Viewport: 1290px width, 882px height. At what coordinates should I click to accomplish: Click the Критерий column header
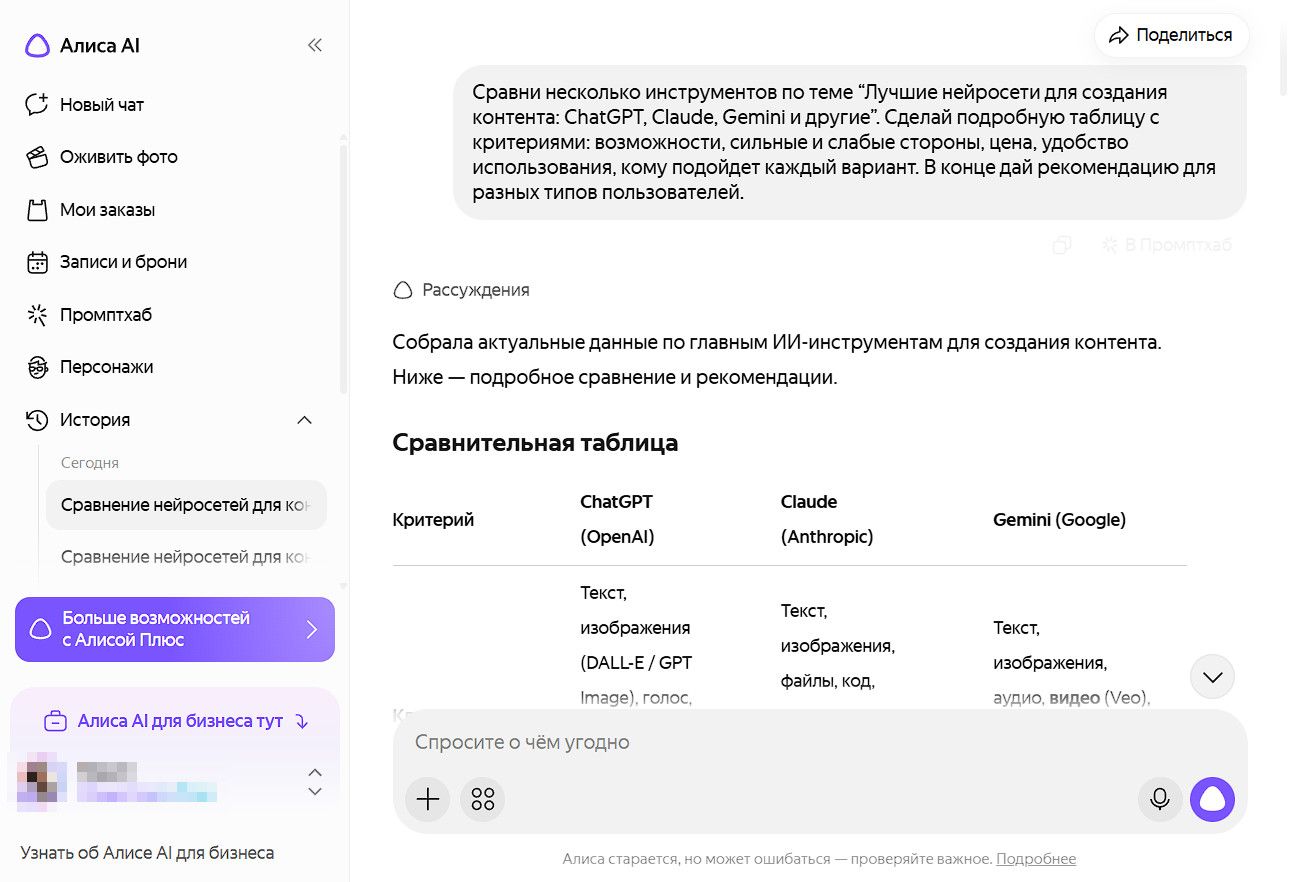[x=433, y=520]
